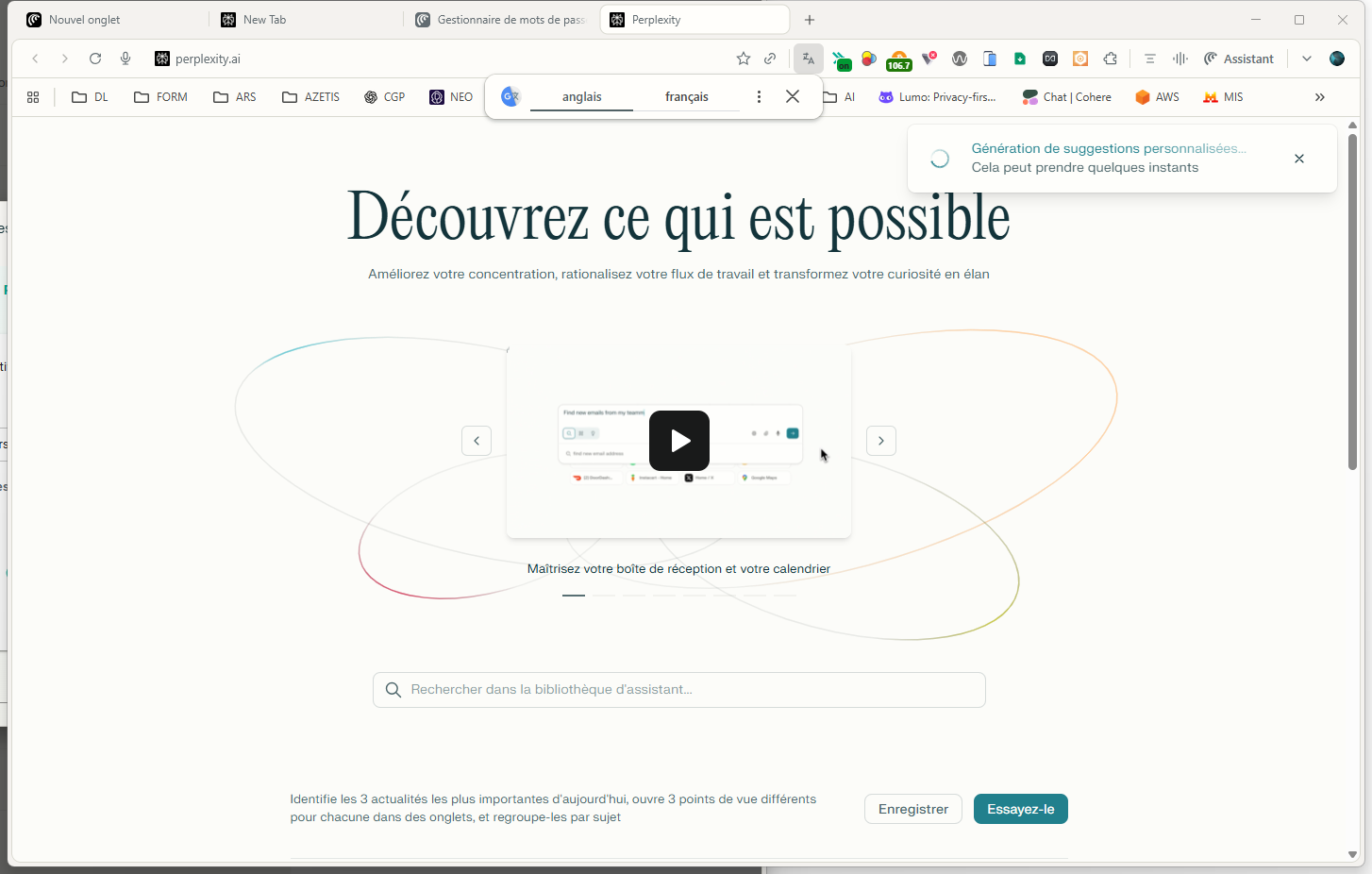Click the green 'on' extension icon
This screenshot has height=874, width=1372.
point(842,59)
